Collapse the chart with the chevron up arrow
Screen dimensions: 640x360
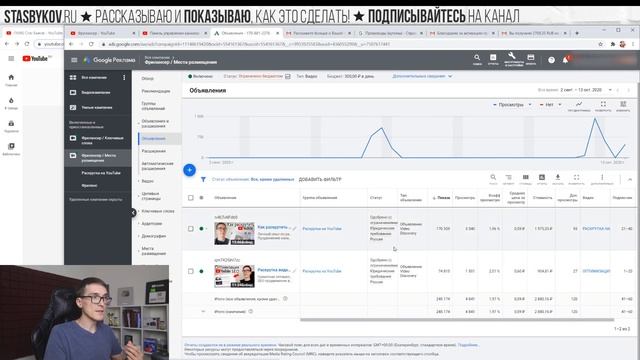pyautogui.click(x=630, y=179)
